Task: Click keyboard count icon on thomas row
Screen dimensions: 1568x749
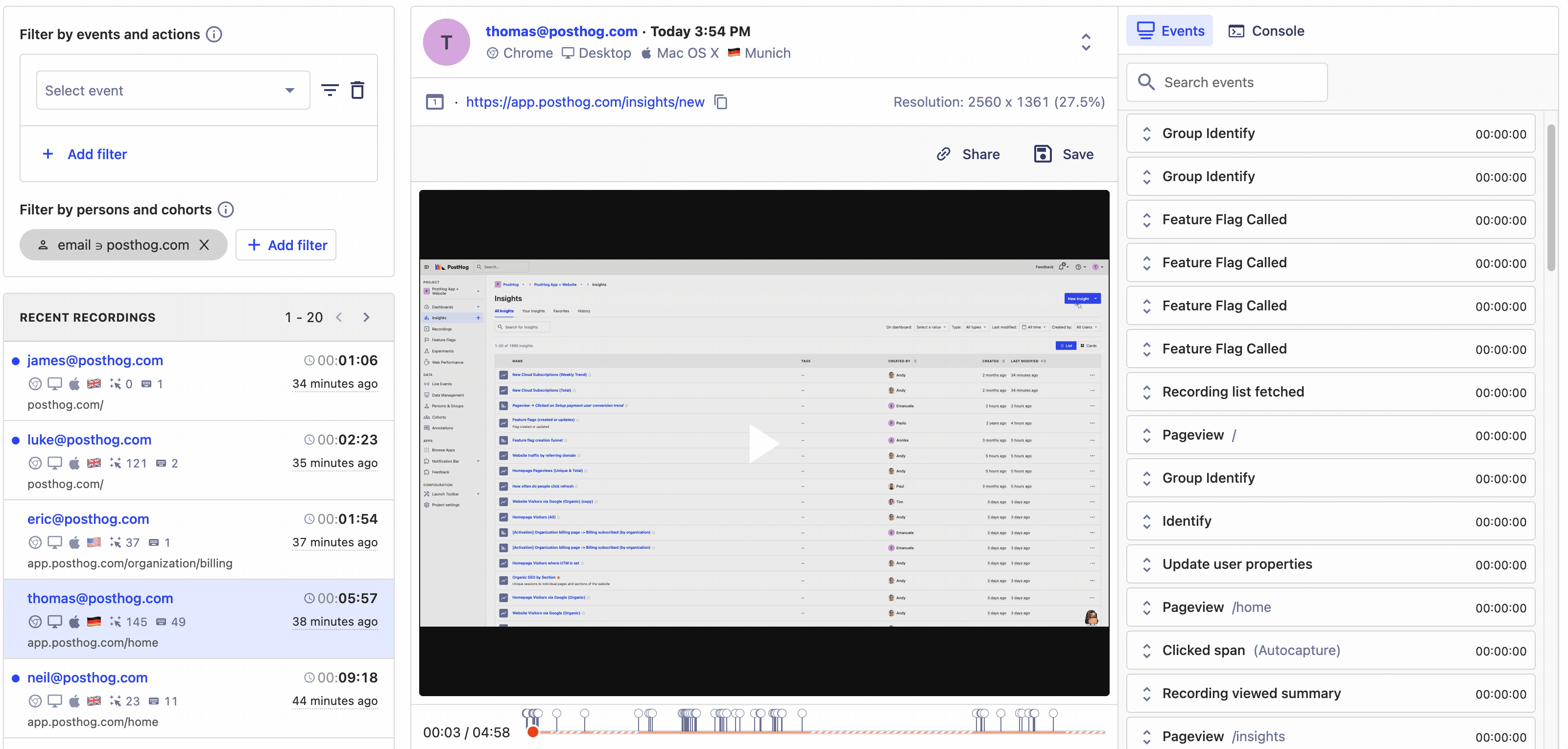Action: coord(161,622)
